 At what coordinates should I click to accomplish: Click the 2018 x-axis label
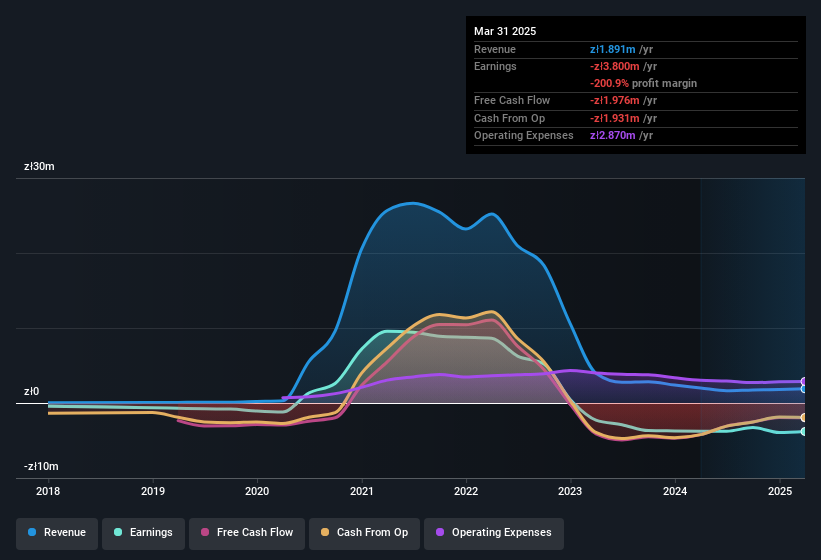coord(48,491)
